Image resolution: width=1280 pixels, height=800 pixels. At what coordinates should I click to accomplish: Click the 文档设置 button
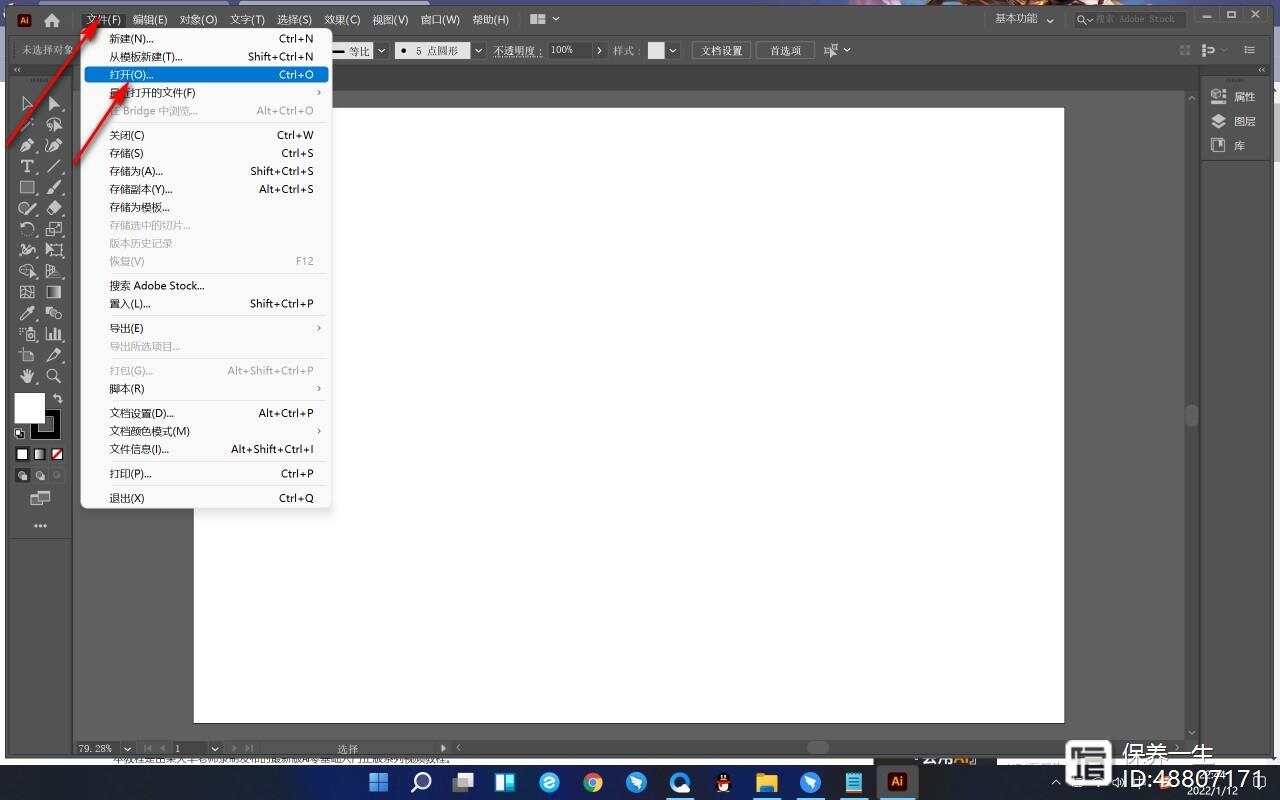tap(721, 50)
